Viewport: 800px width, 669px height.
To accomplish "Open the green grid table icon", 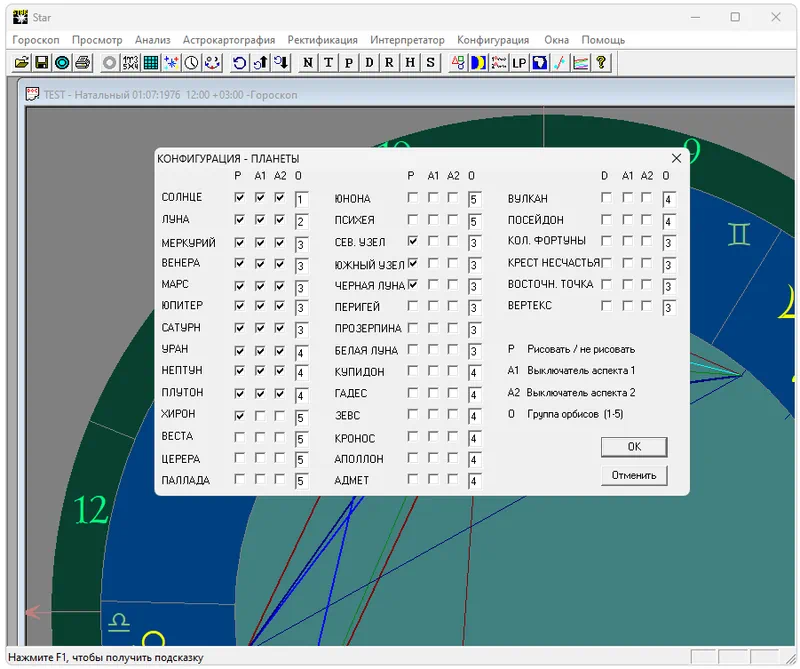I will [x=151, y=63].
